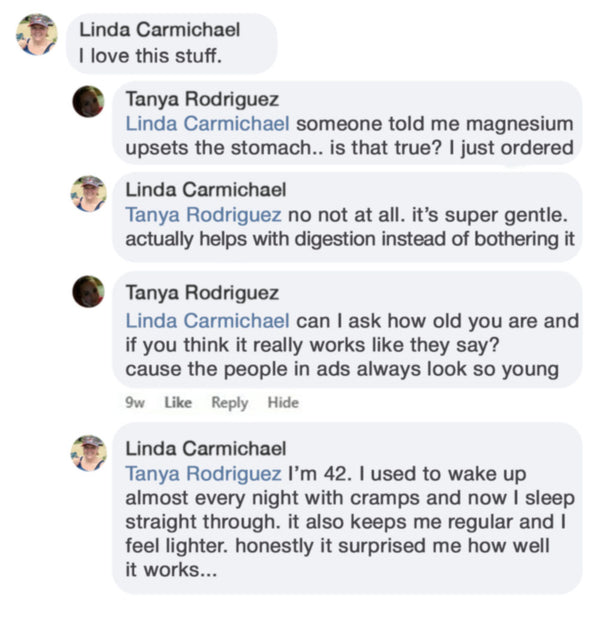The image size is (600, 627).
Task: Click the 9w timestamp under Tanya's comment
Action: tap(133, 403)
